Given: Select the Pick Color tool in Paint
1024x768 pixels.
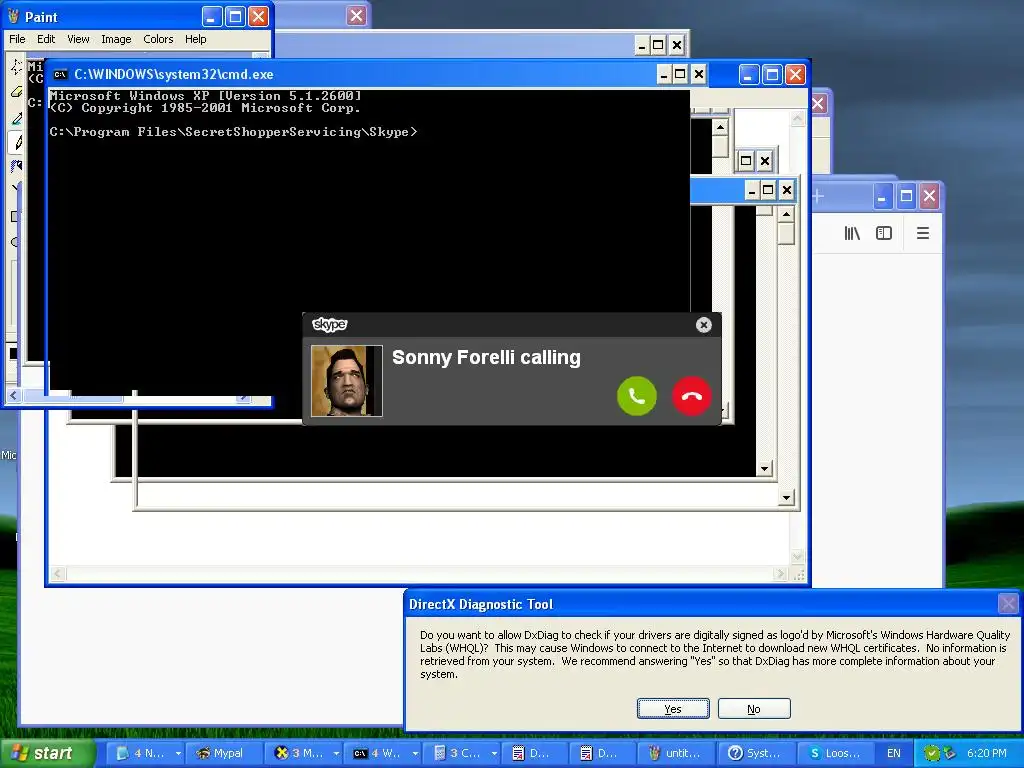Looking at the screenshot, I should (16, 118).
